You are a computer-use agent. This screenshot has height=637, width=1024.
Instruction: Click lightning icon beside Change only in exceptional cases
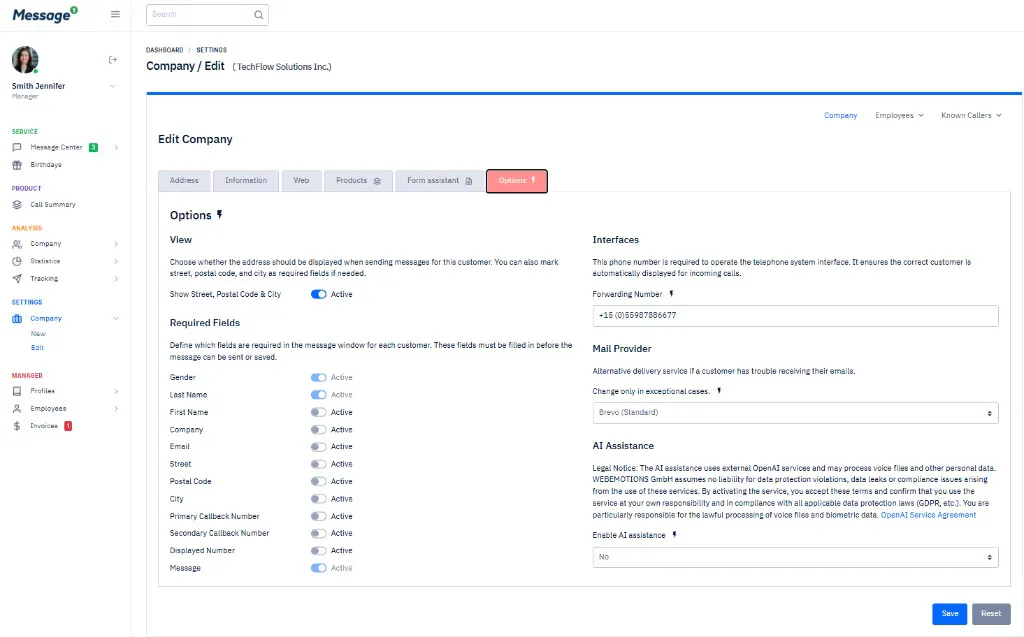719,391
